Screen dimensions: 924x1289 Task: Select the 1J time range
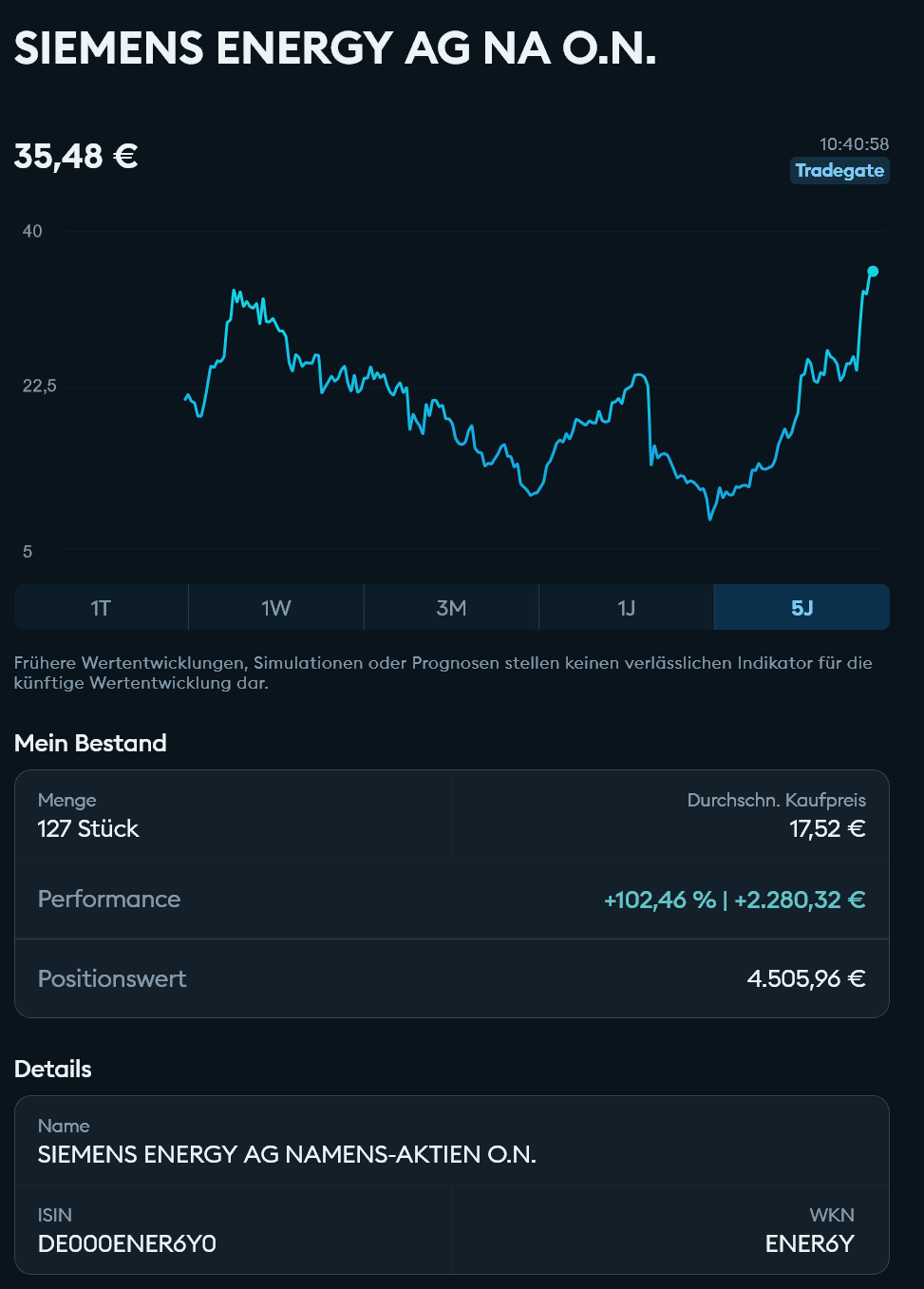(626, 608)
